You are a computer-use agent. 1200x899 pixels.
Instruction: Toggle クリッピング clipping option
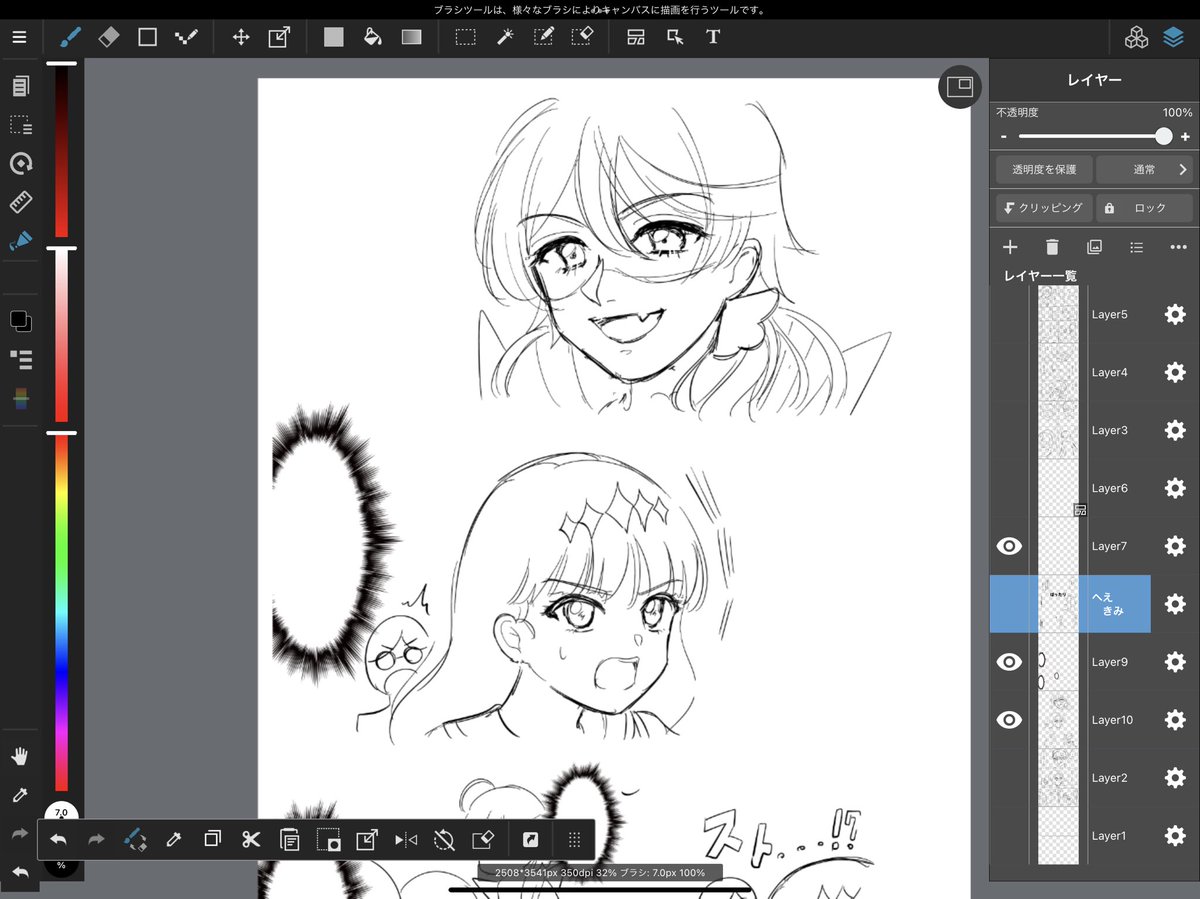tap(1043, 208)
